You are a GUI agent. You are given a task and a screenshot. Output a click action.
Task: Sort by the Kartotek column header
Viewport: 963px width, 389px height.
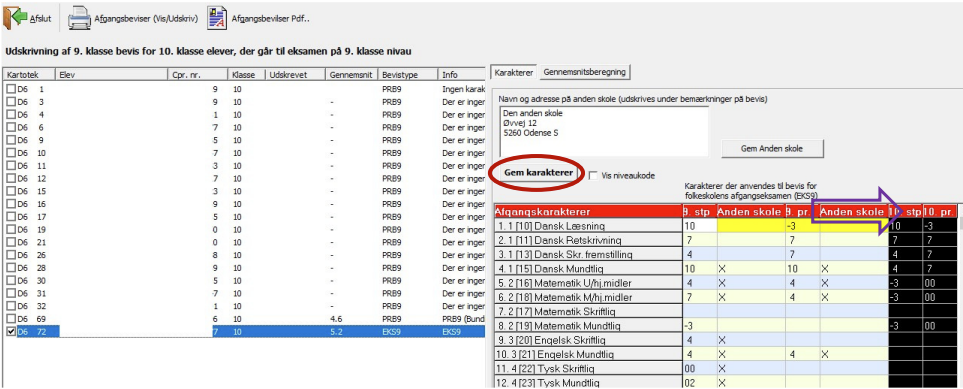tap(28, 75)
